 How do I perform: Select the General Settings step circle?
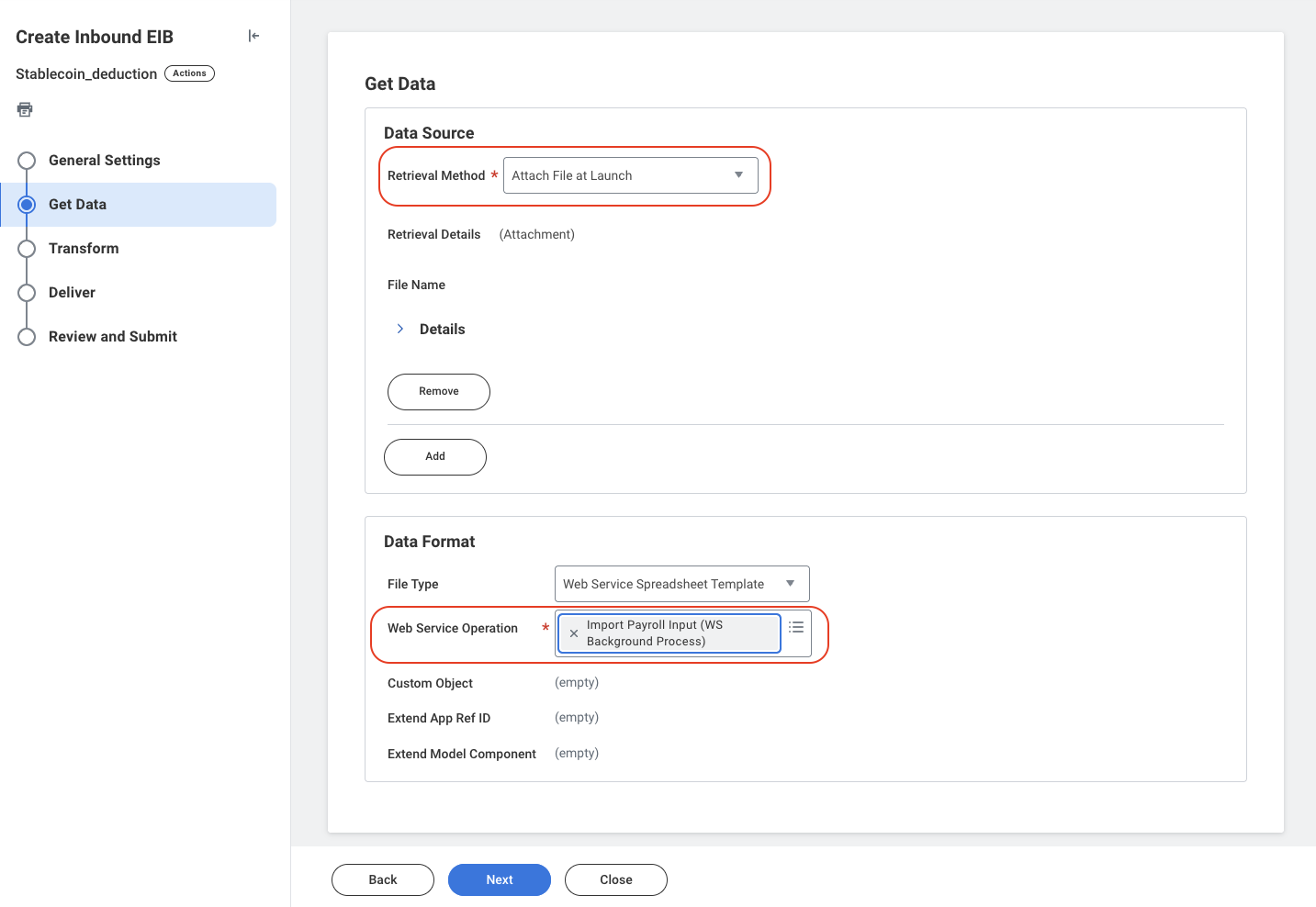pos(27,161)
